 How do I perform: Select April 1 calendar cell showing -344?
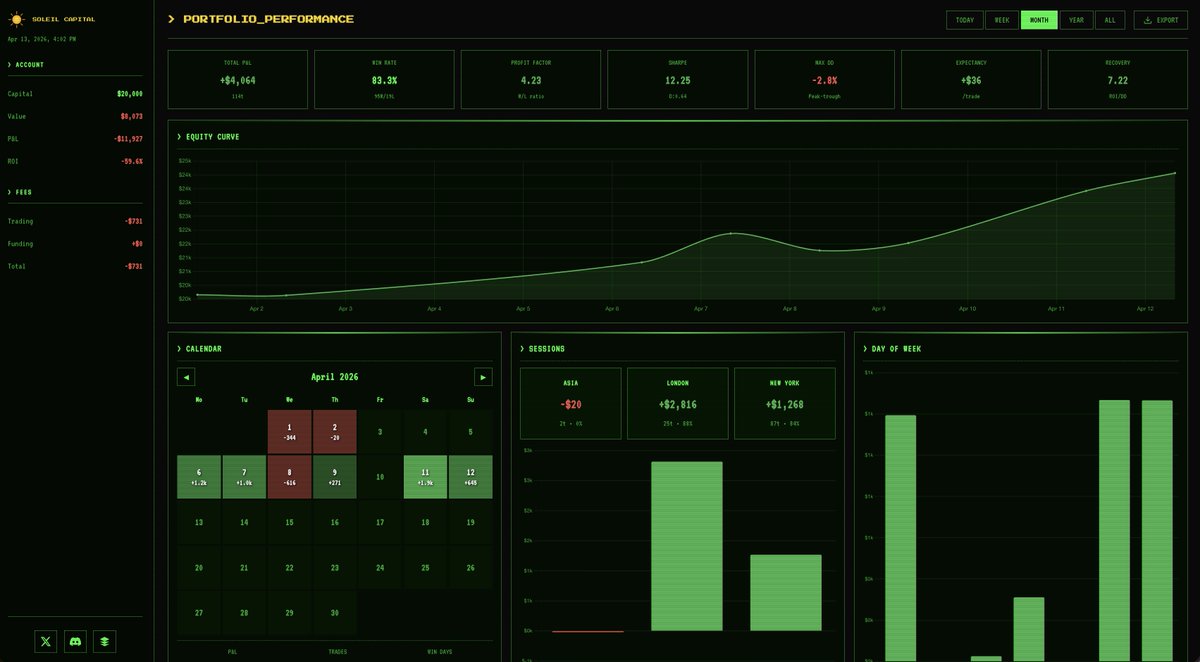289,432
